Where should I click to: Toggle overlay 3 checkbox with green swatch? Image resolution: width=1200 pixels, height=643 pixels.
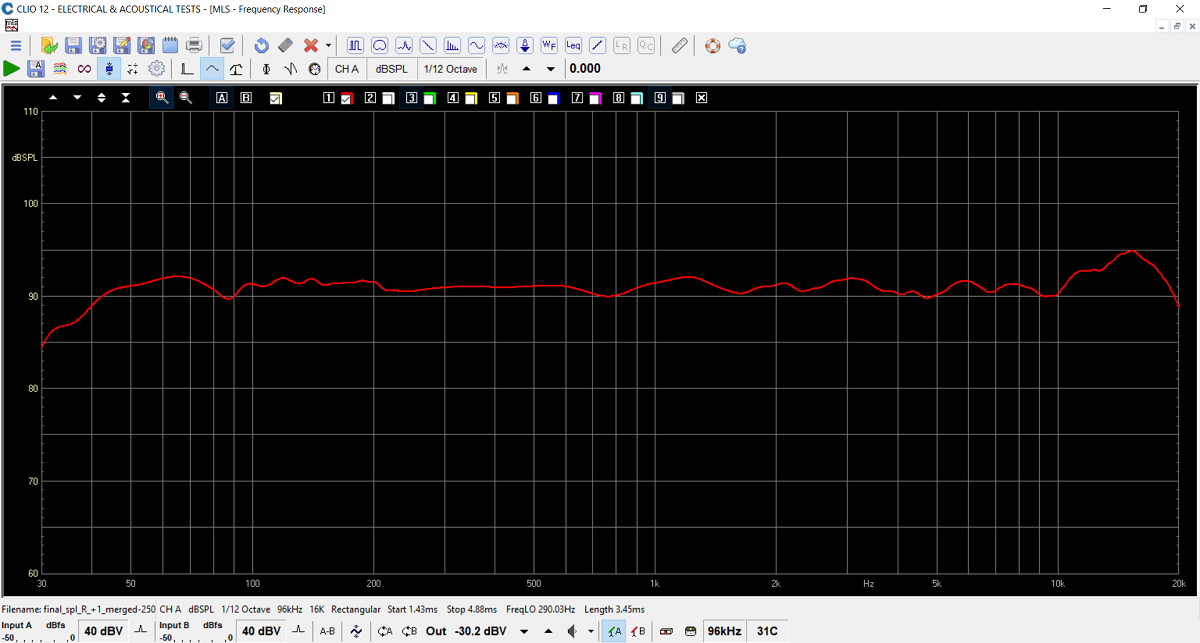tap(429, 98)
